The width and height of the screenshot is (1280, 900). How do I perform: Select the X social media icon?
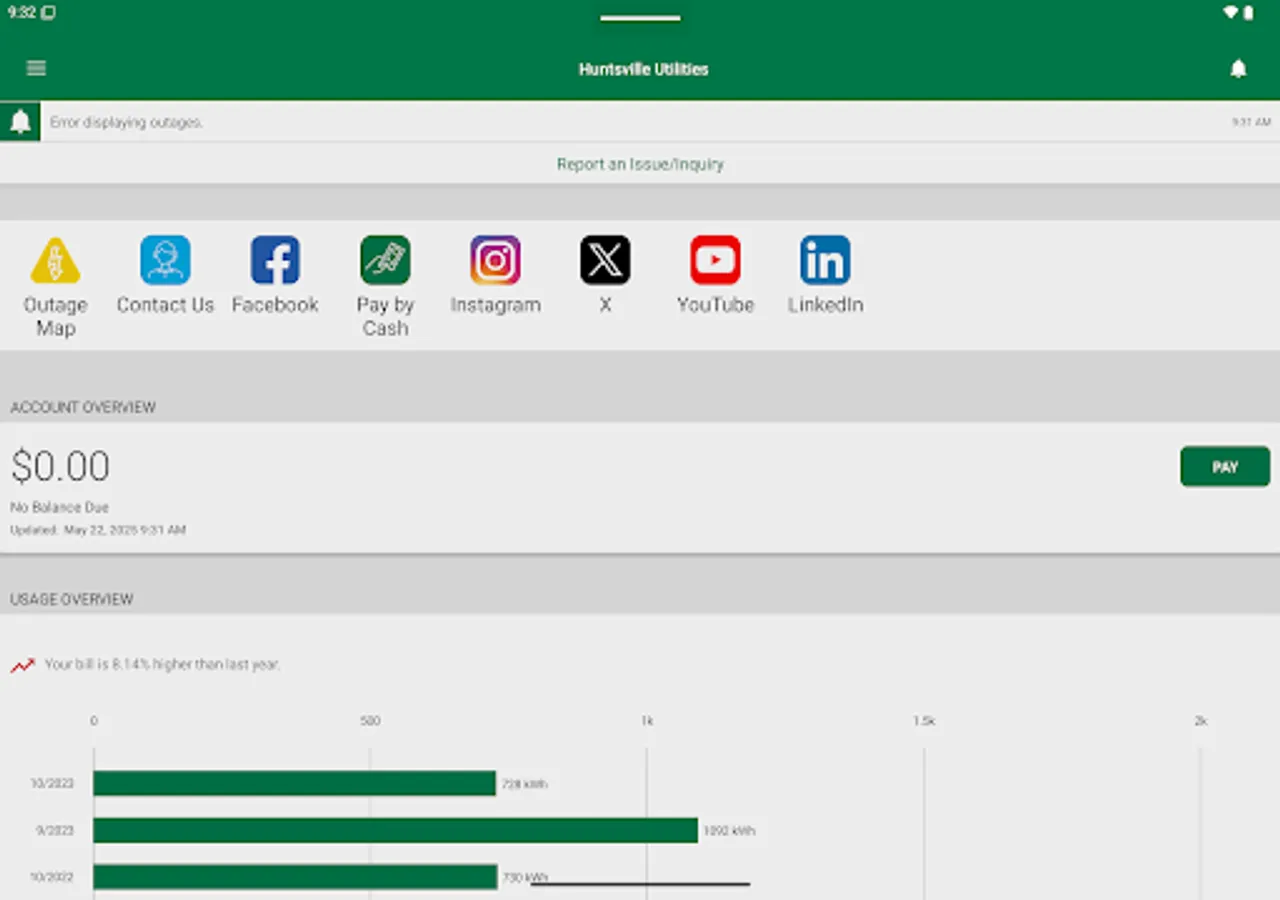point(605,260)
